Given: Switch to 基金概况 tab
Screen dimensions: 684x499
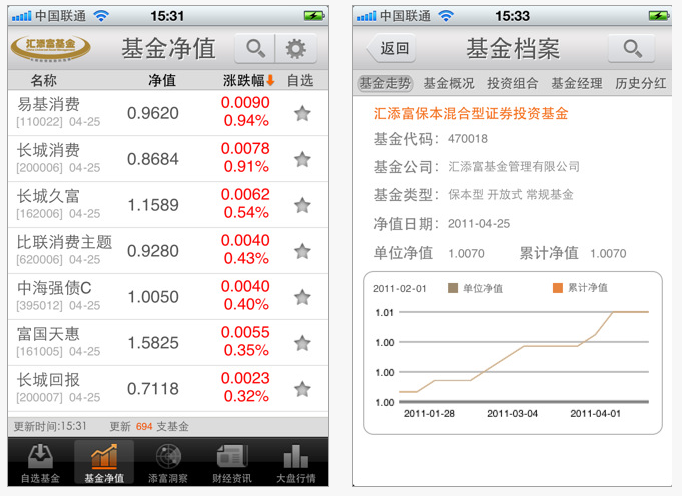Looking at the screenshot, I should click(x=449, y=83).
